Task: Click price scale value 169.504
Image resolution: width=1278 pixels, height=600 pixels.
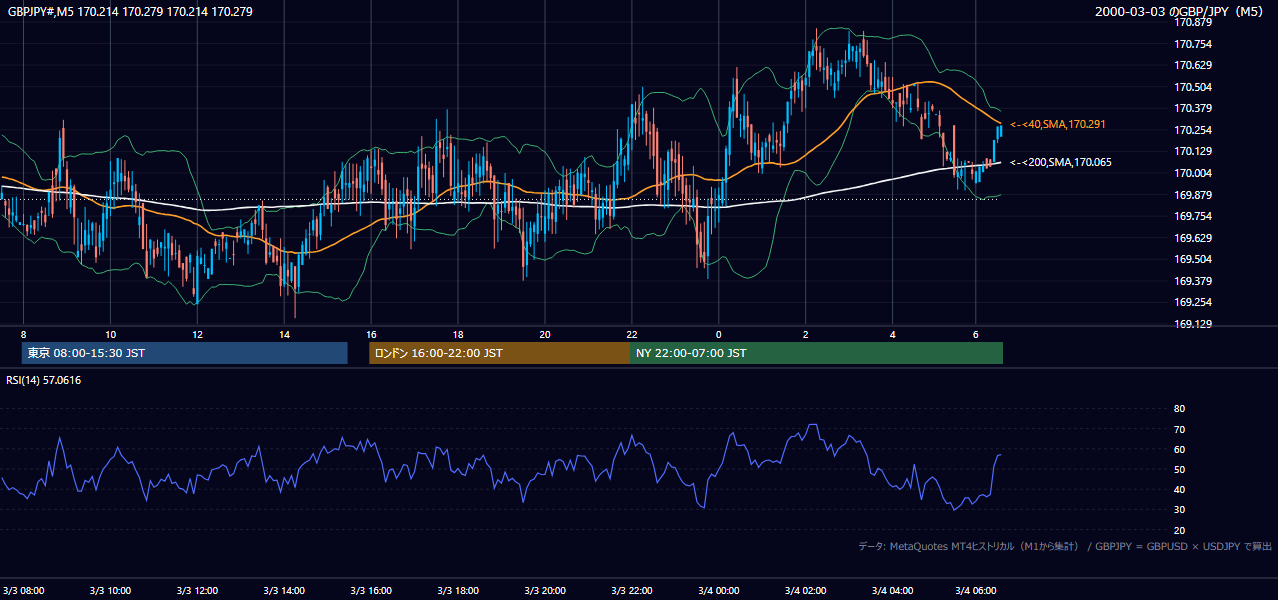Action: pyautogui.click(x=1194, y=259)
